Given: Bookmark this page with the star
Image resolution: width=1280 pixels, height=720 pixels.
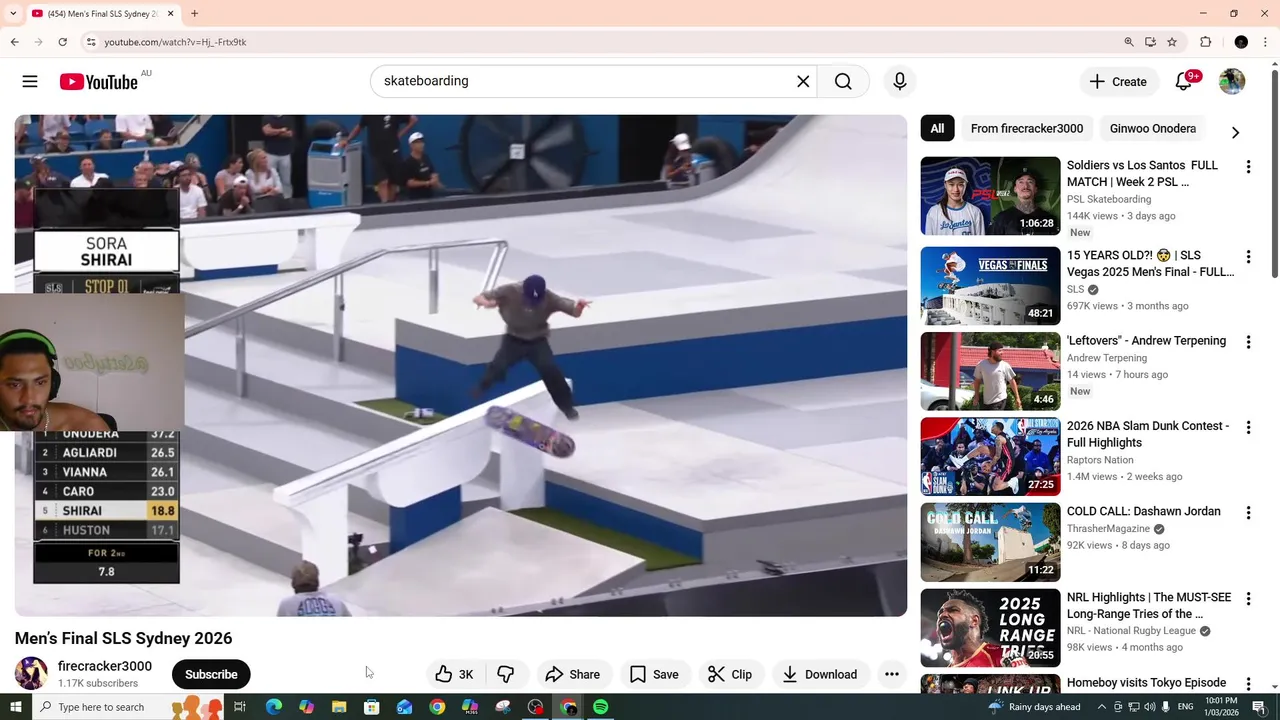Looking at the screenshot, I should click(1172, 42).
